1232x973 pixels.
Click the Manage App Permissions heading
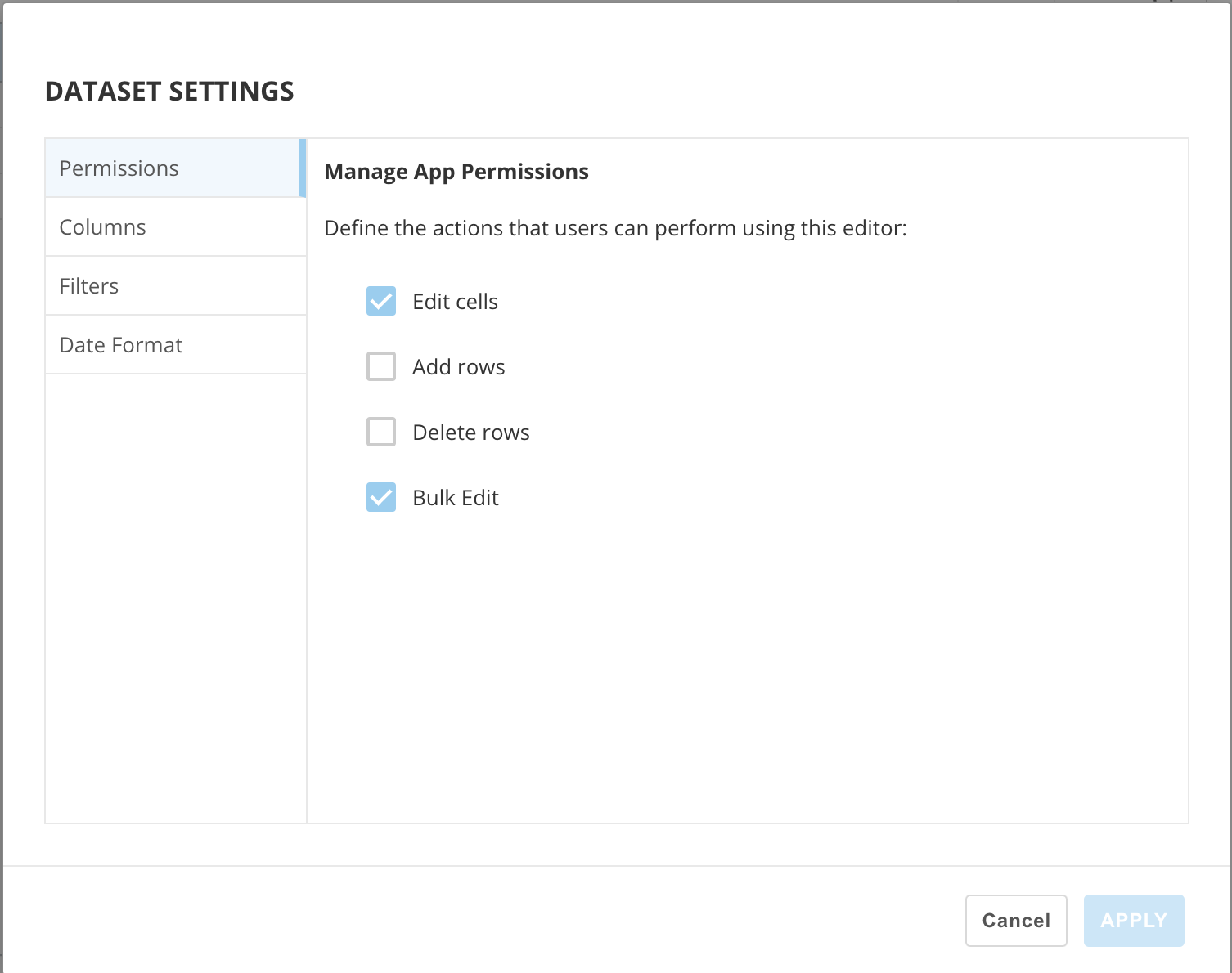456,172
